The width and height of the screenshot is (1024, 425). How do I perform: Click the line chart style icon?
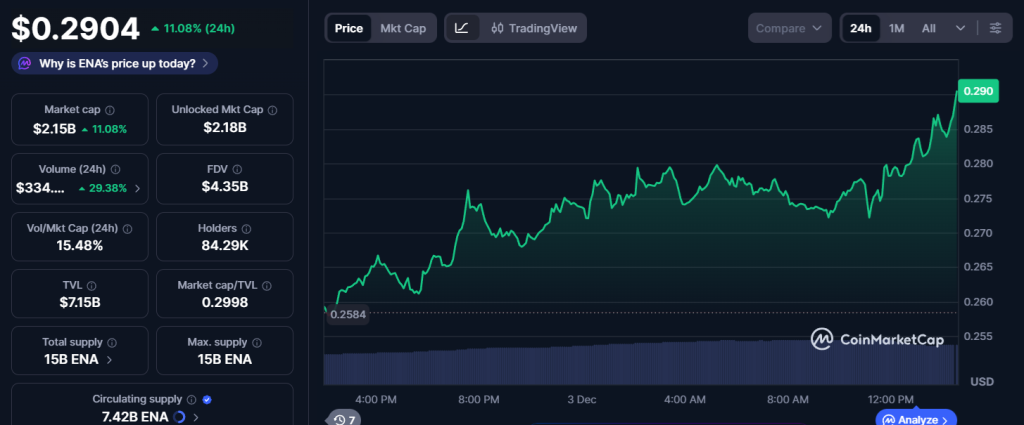point(461,28)
